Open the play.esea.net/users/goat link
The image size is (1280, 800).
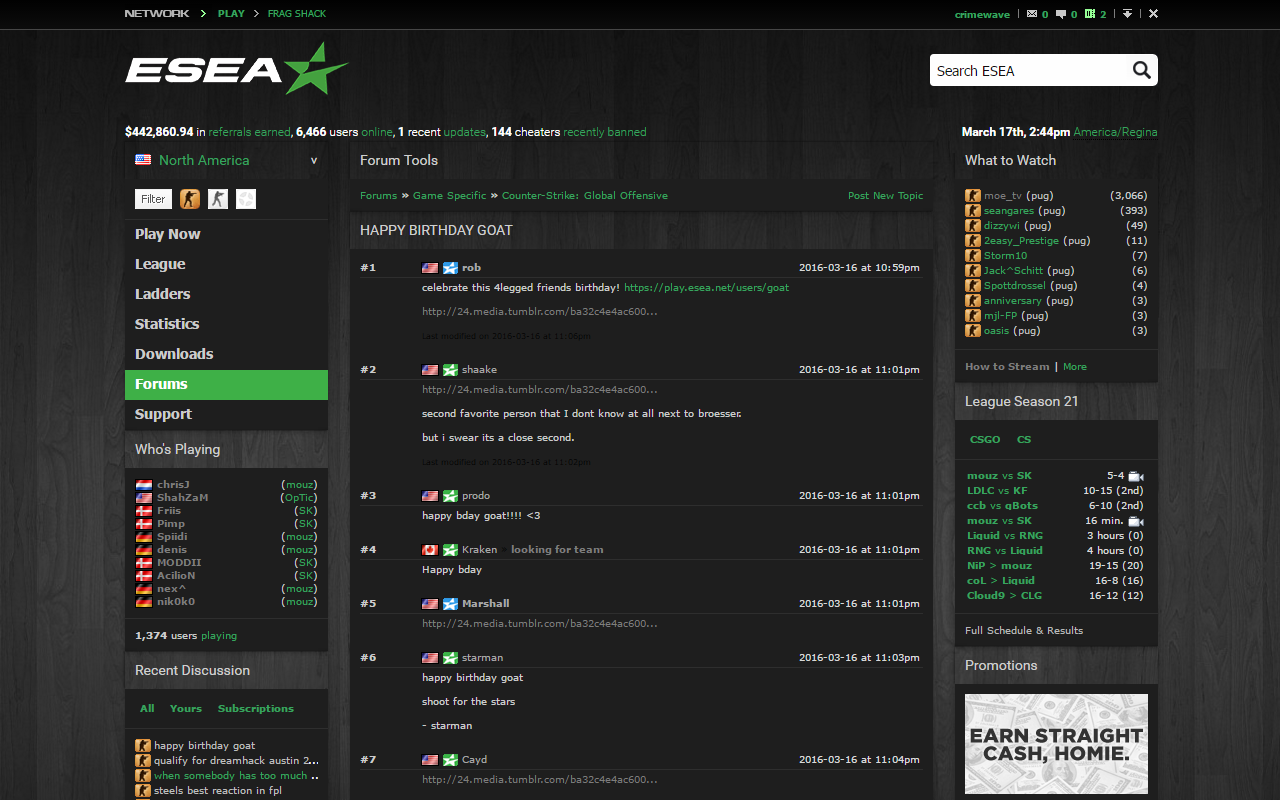tap(707, 288)
